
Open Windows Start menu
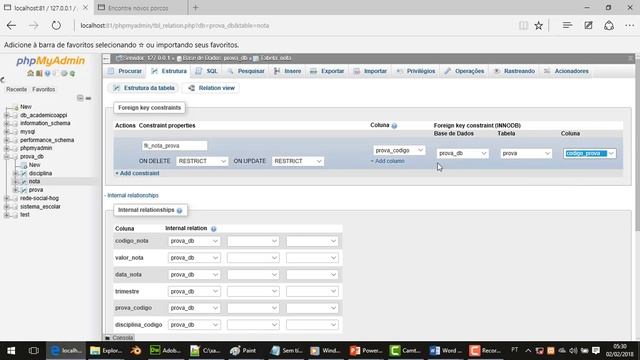[x=11, y=351]
